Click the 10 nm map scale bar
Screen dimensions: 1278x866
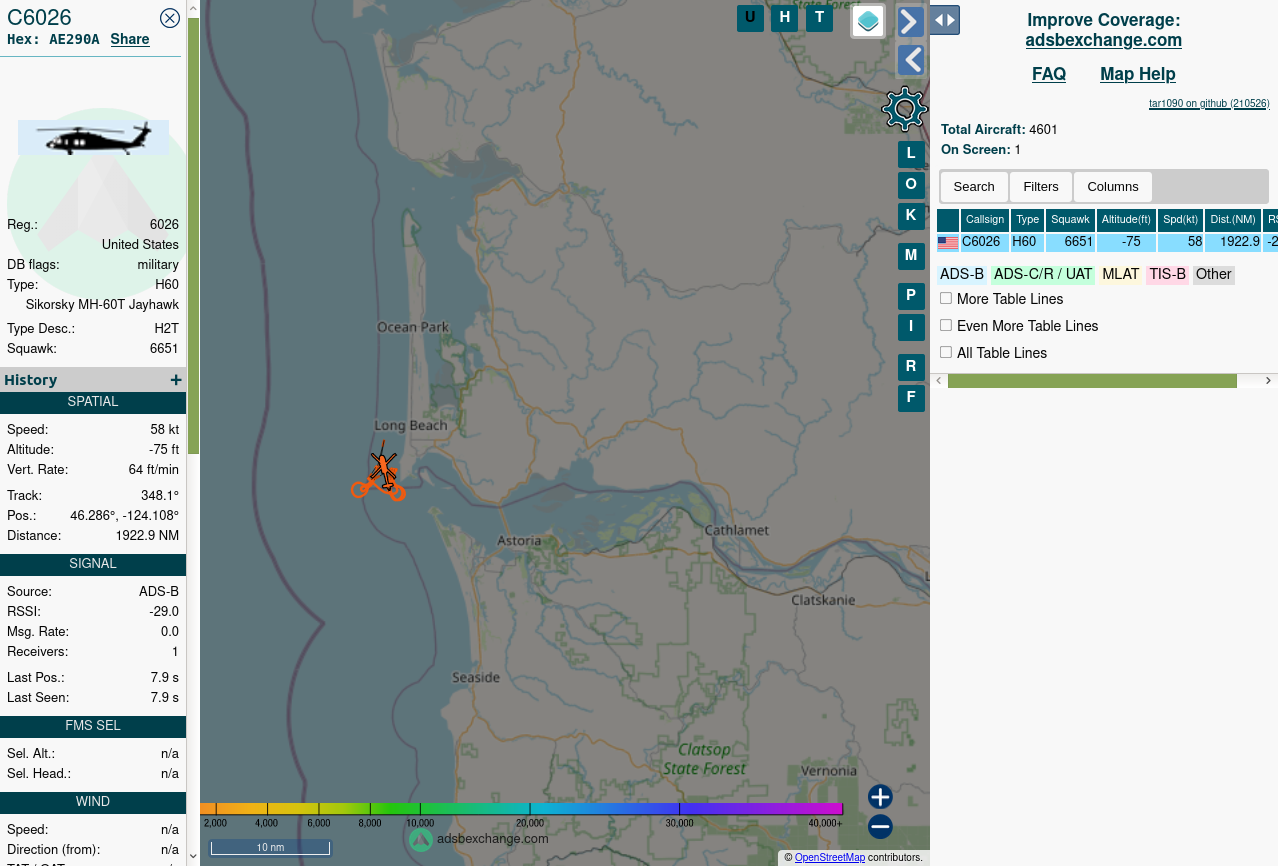click(270, 848)
